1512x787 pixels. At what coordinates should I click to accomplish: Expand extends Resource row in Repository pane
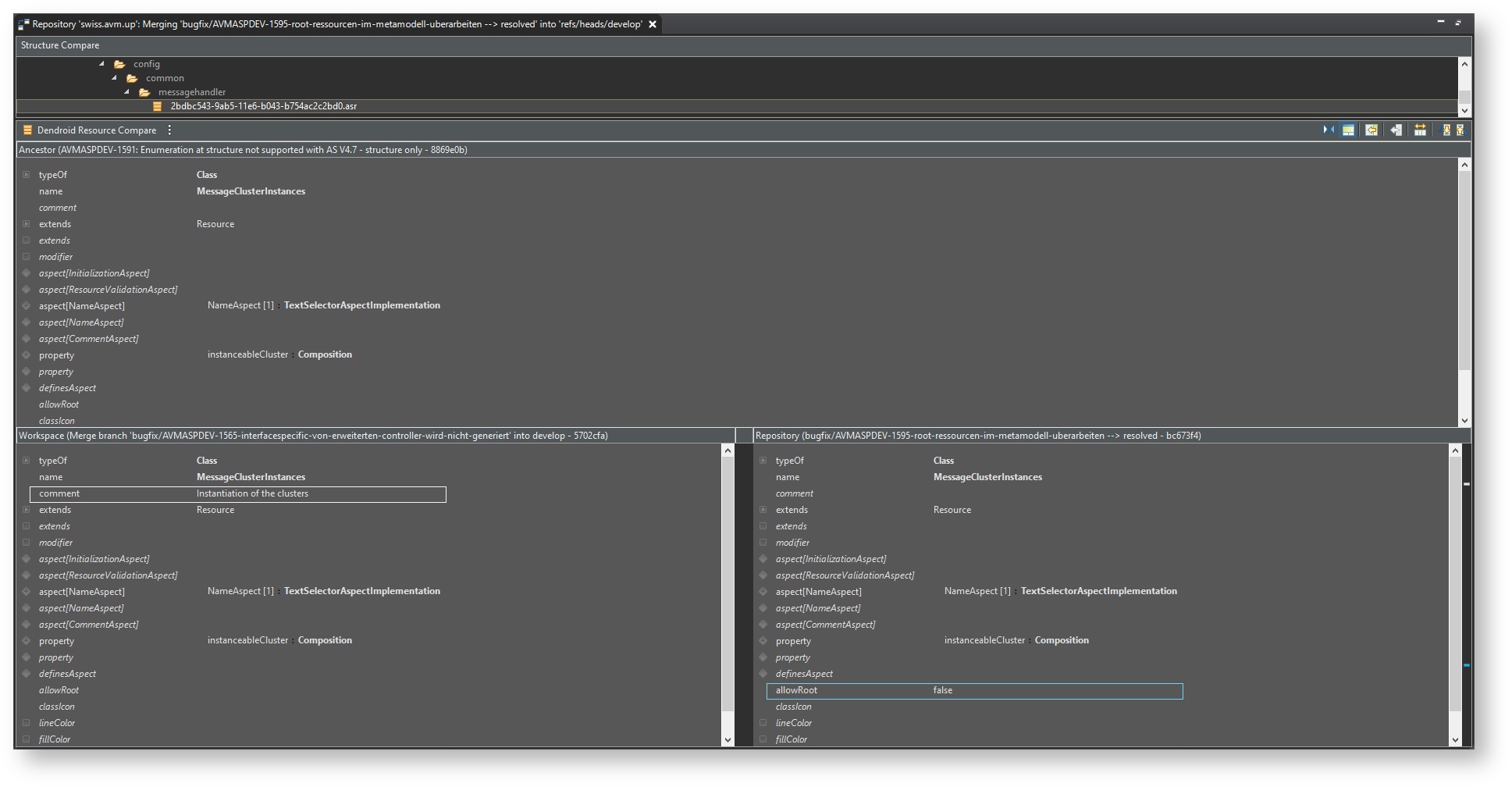coord(763,510)
